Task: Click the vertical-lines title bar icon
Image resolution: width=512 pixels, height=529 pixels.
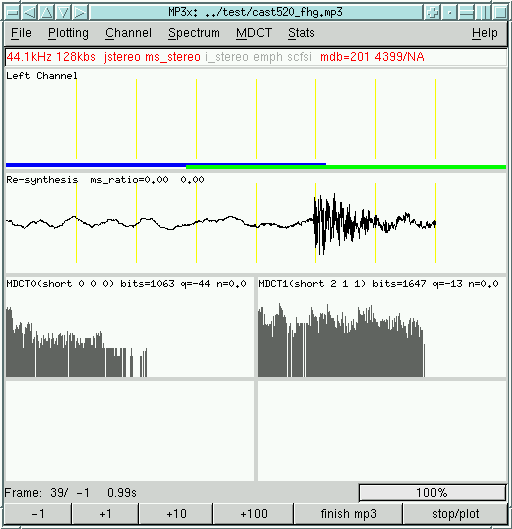Action: pyautogui.click(x=483, y=12)
